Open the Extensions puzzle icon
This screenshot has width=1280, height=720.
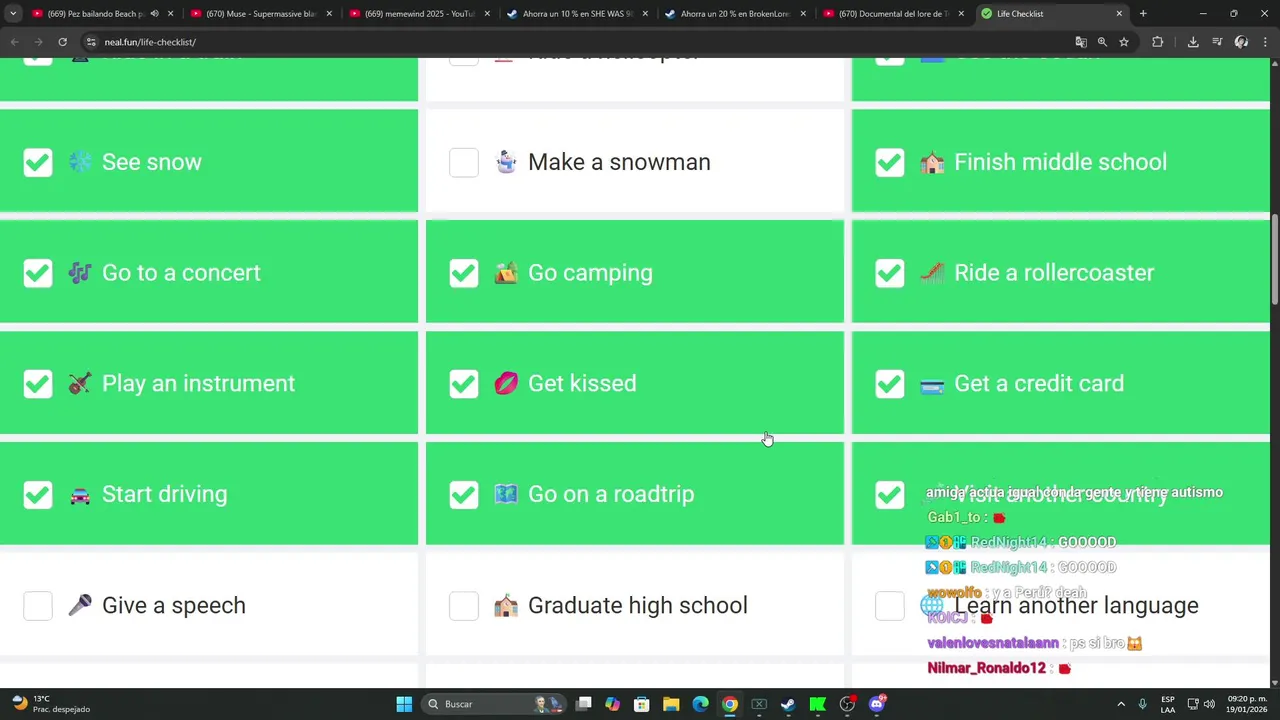tap(1158, 42)
